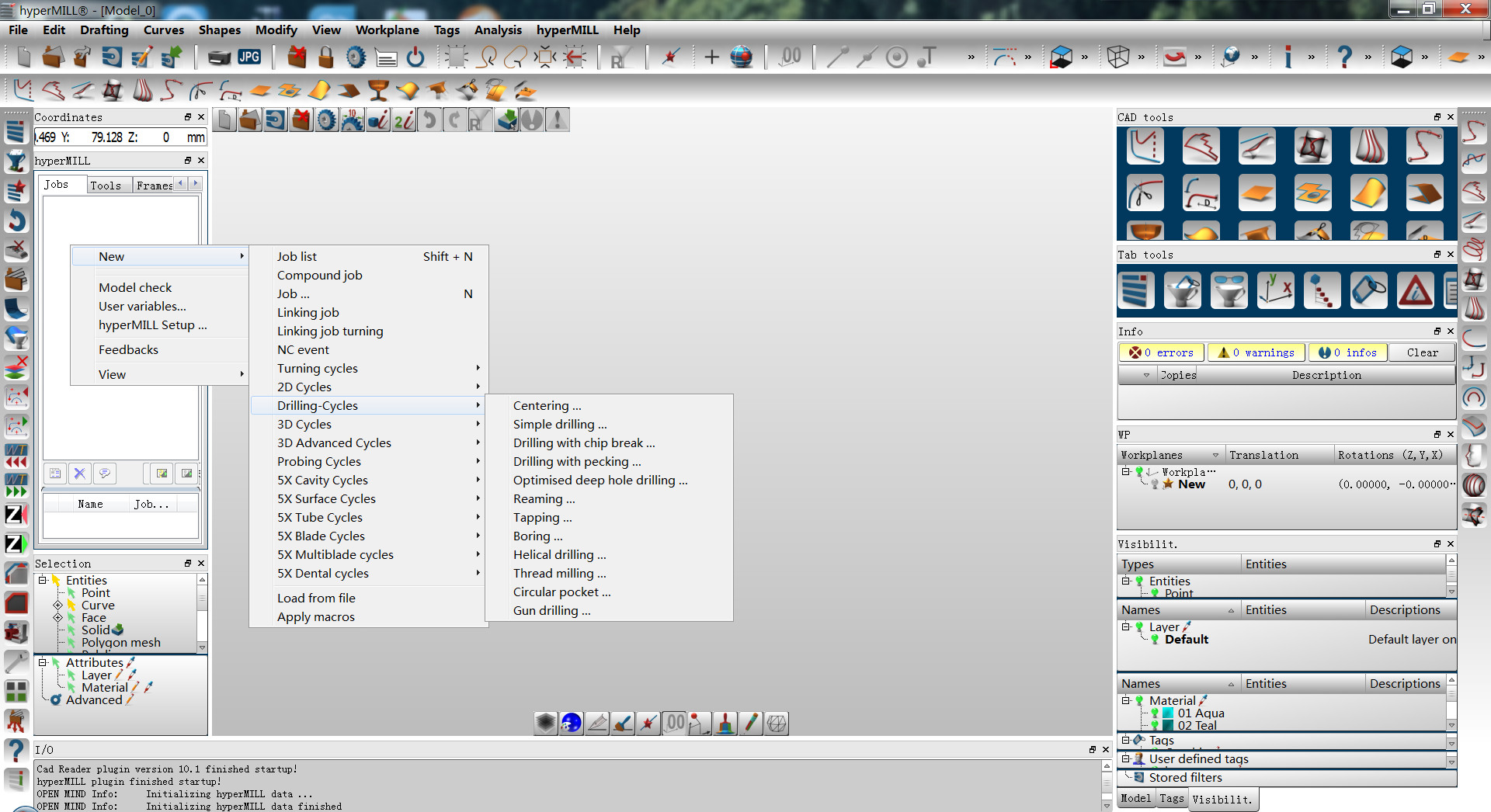Toggle visibility bulb for Entities types row
Image resolution: width=1491 pixels, height=812 pixels.
pos(1139,581)
